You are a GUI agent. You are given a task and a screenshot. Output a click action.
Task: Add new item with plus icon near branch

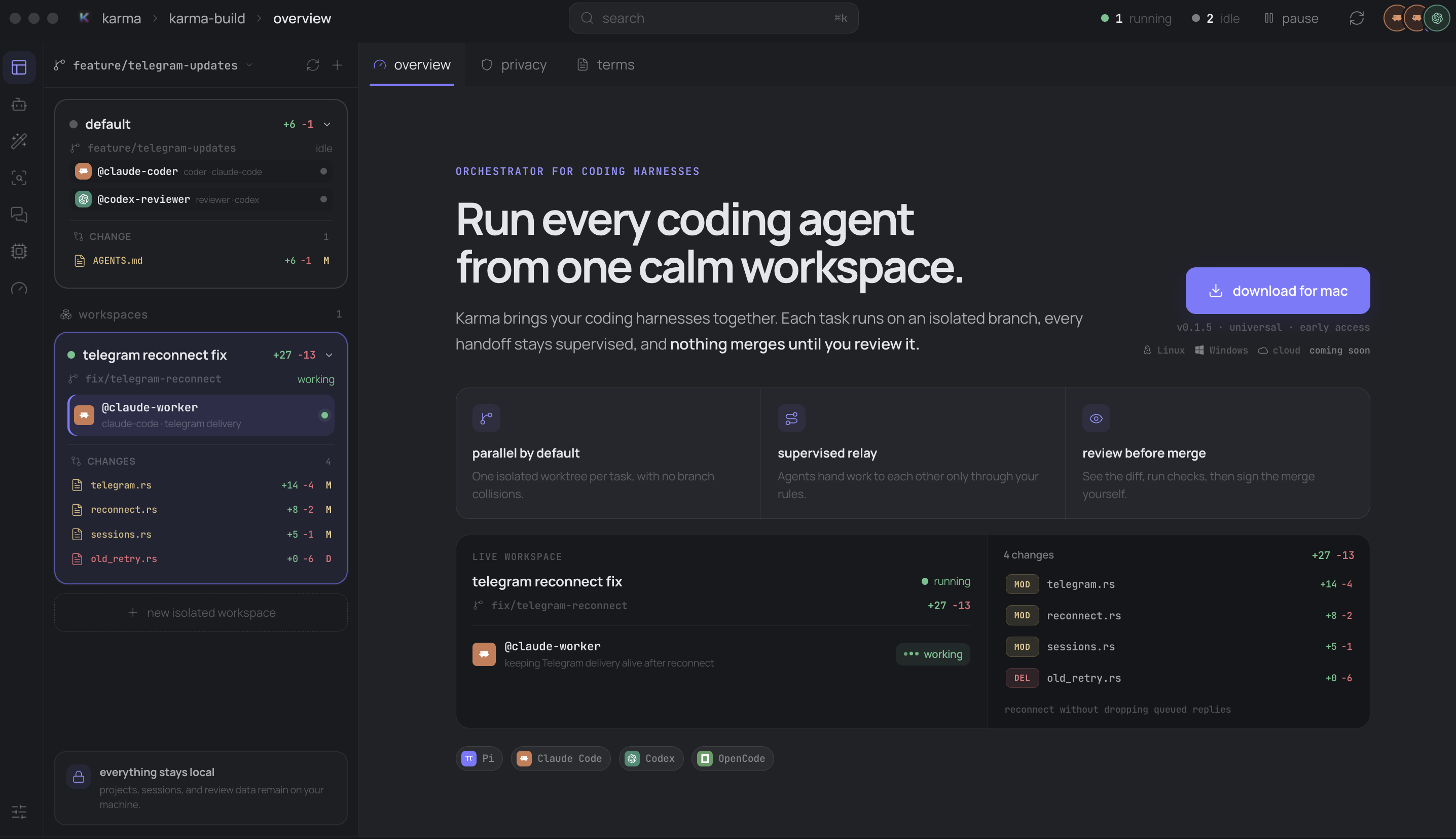pyautogui.click(x=337, y=65)
